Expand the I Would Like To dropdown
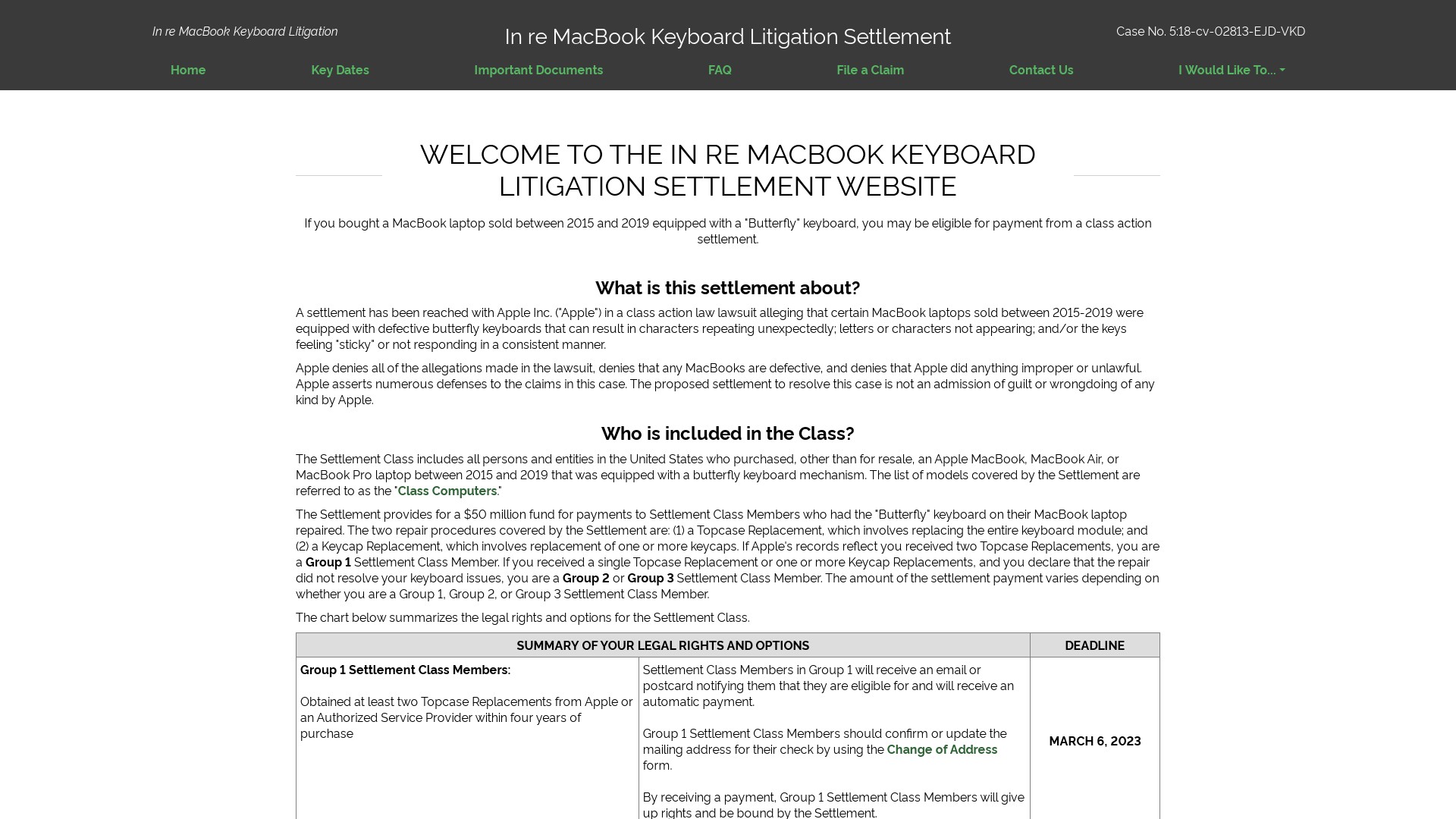The width and height of the screenshot is (1456, 819). pos(1231,70)
